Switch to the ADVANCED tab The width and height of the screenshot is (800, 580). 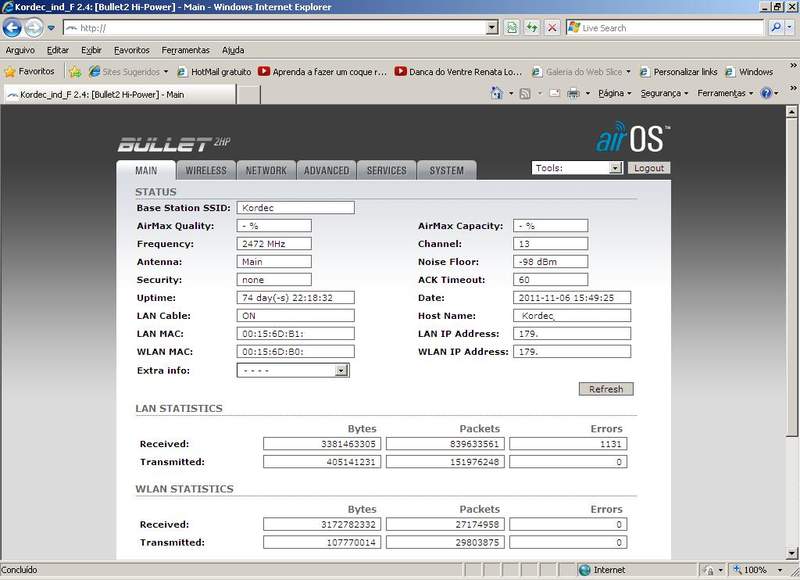point(327,170)
